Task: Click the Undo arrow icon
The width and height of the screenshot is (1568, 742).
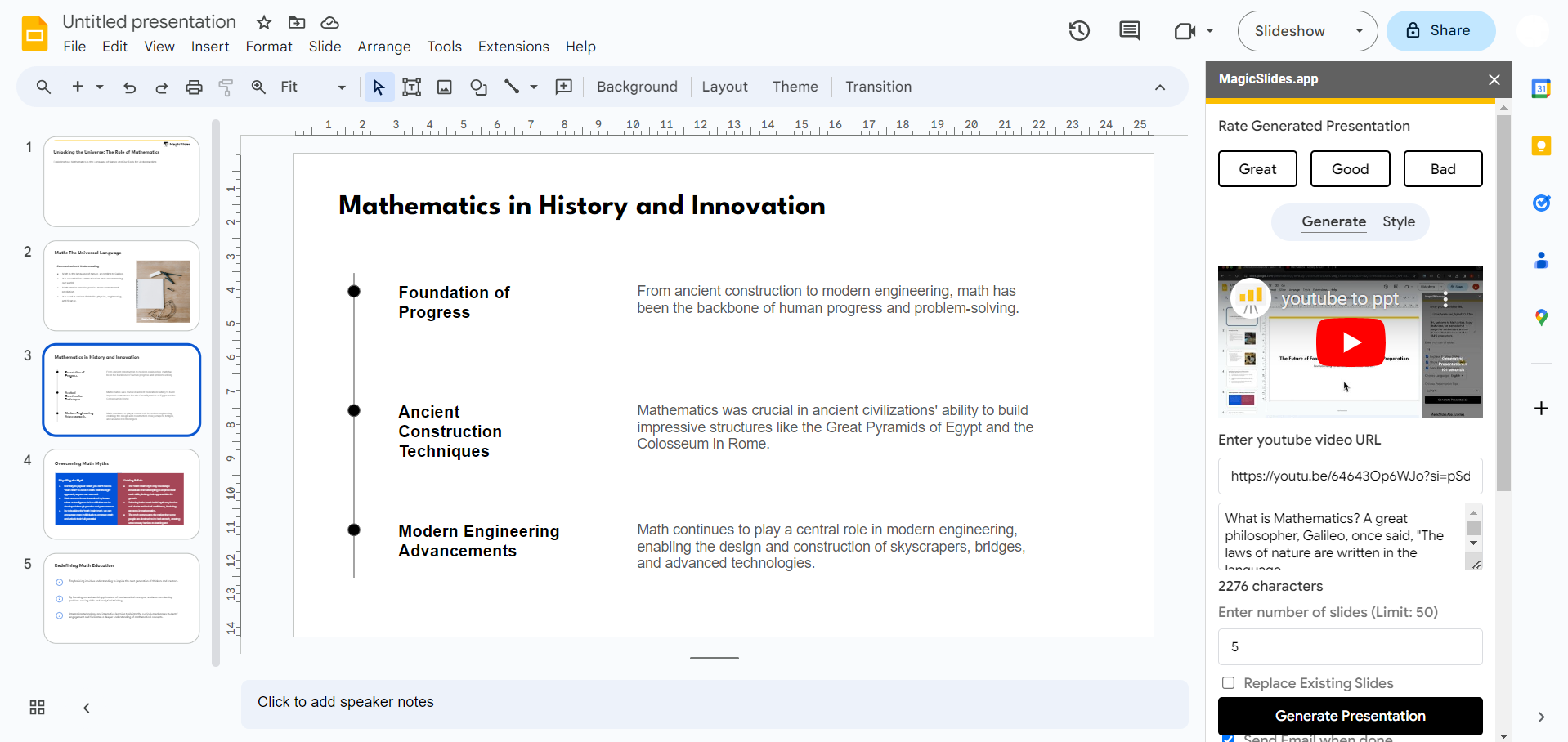Action: pos(129,87)
